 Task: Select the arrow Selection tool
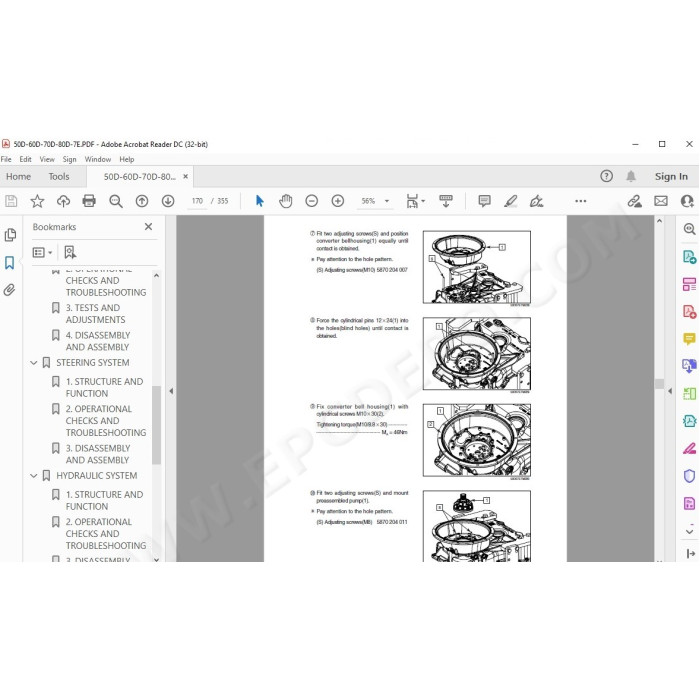(x=259, y=201)
